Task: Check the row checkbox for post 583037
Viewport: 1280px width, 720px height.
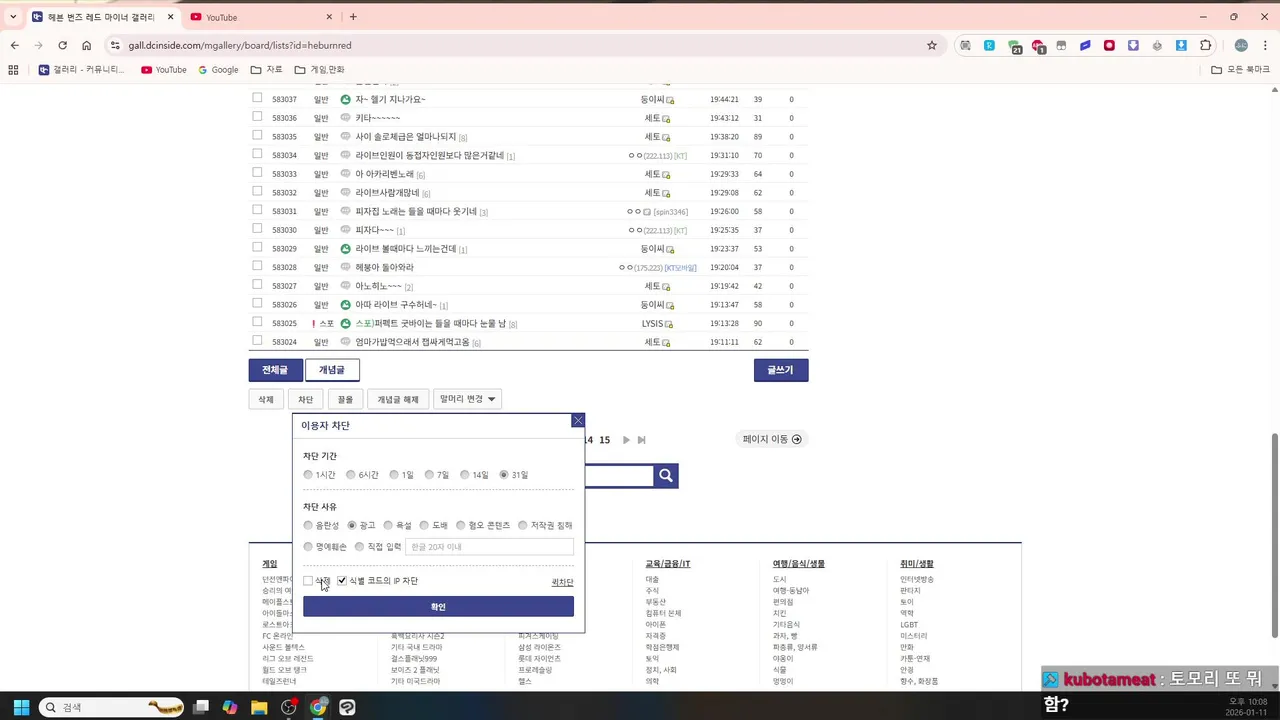Action: [257, 98]
